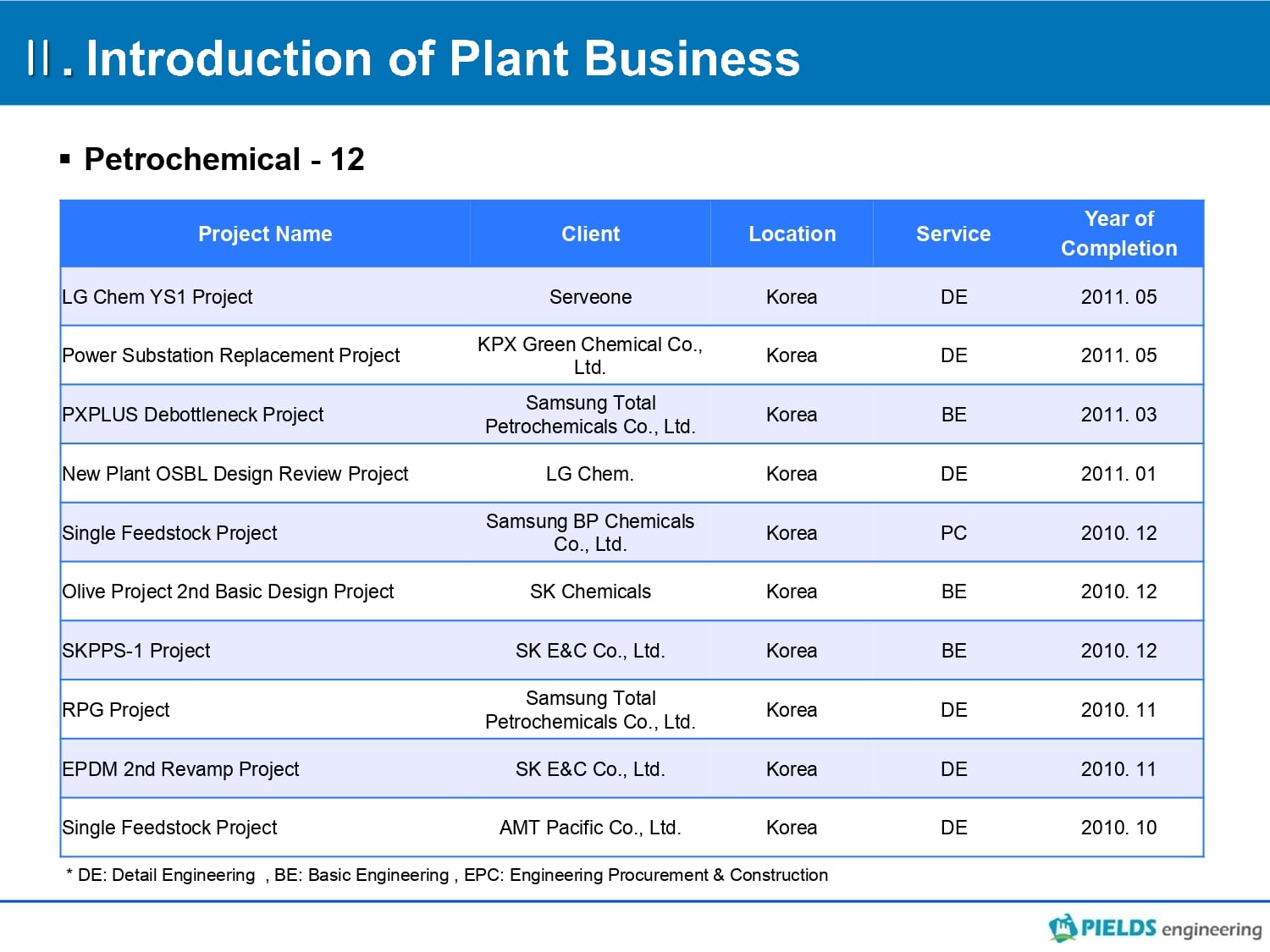Click 'DE' service in RPG Project row
This screenshot has height=952, width=1270.
pos(953,710)
